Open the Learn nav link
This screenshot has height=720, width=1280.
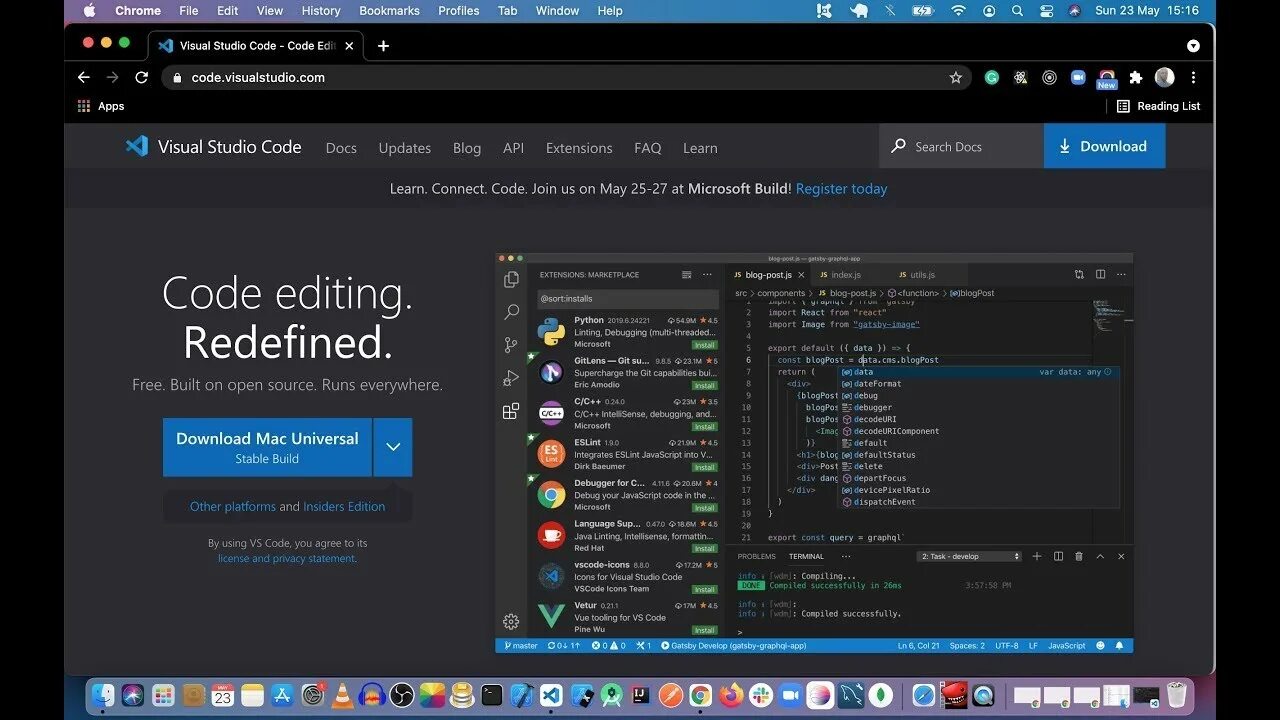pyautogui.click(x=700, y=148)
